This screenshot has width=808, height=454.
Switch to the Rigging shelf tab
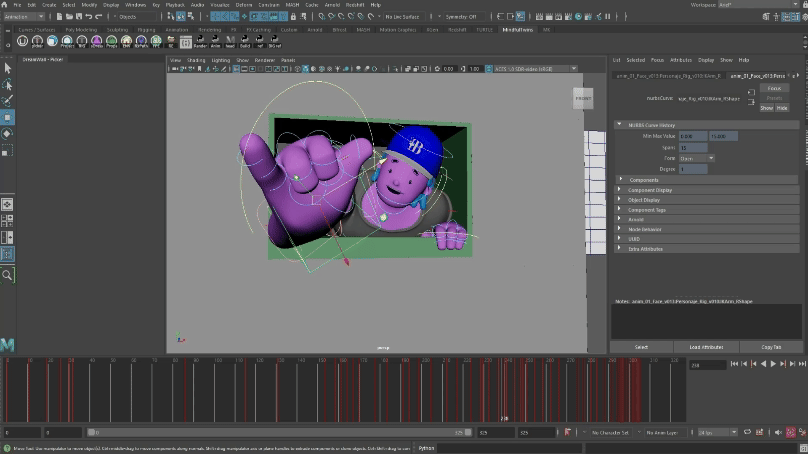pyautogui.click(x=146, y=30)
